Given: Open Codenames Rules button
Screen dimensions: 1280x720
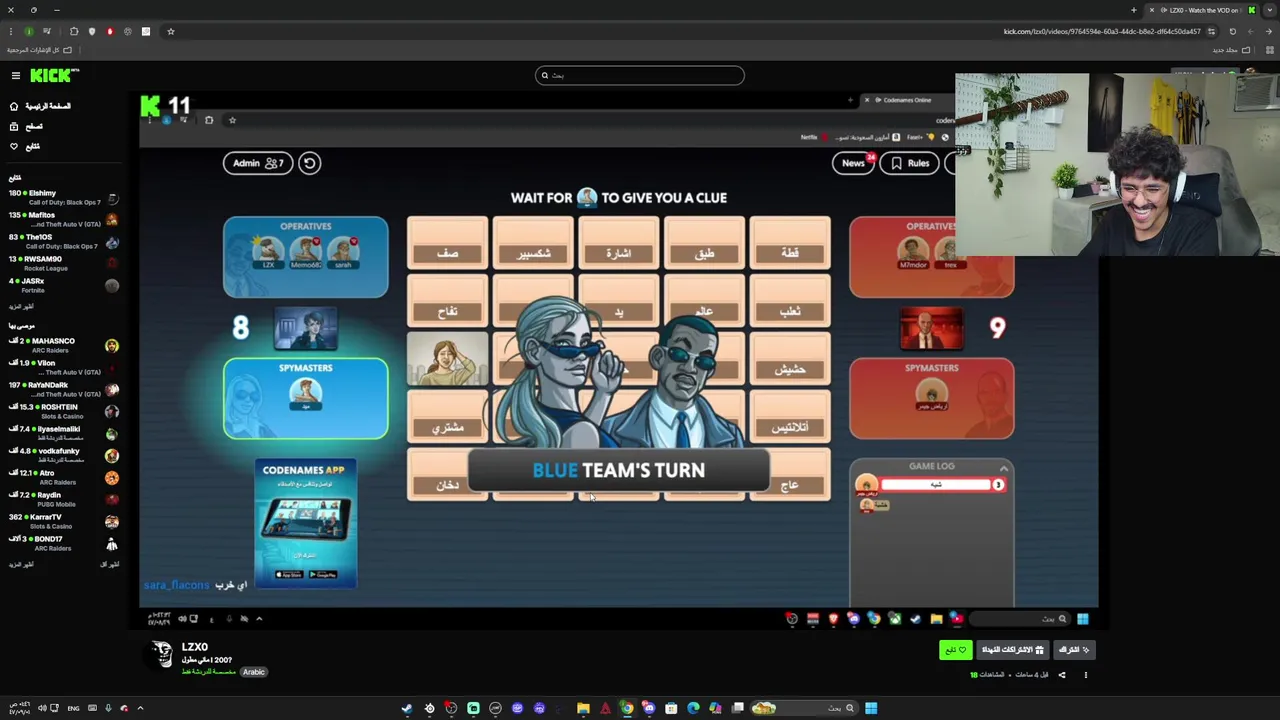Looking at the screenshot, I should [x=910, y=163].
